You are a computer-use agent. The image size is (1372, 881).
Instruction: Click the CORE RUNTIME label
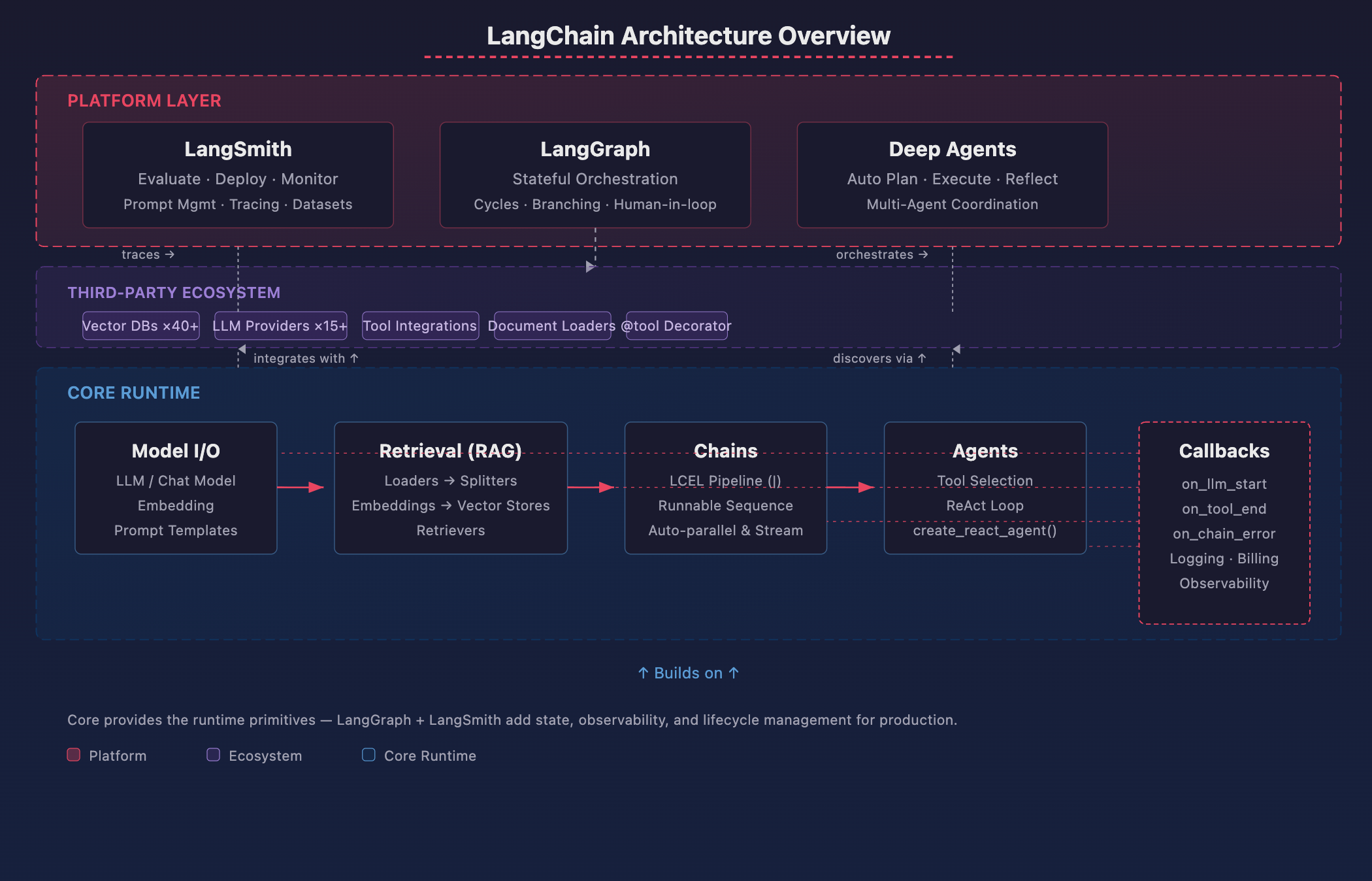pyautogui.click(x=134, y=393)
